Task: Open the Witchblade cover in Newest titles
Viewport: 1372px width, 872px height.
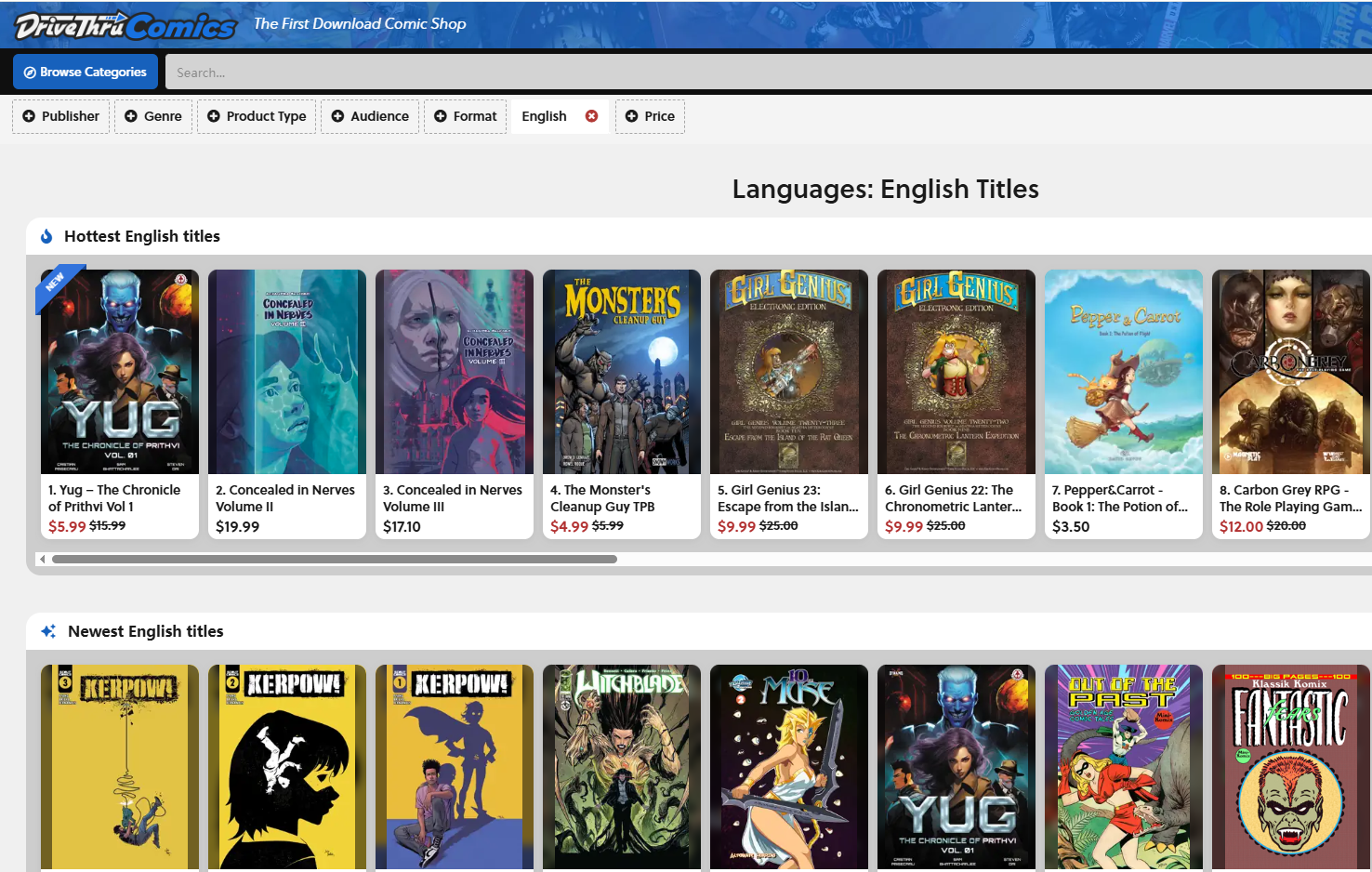Action: click(622, 767)
